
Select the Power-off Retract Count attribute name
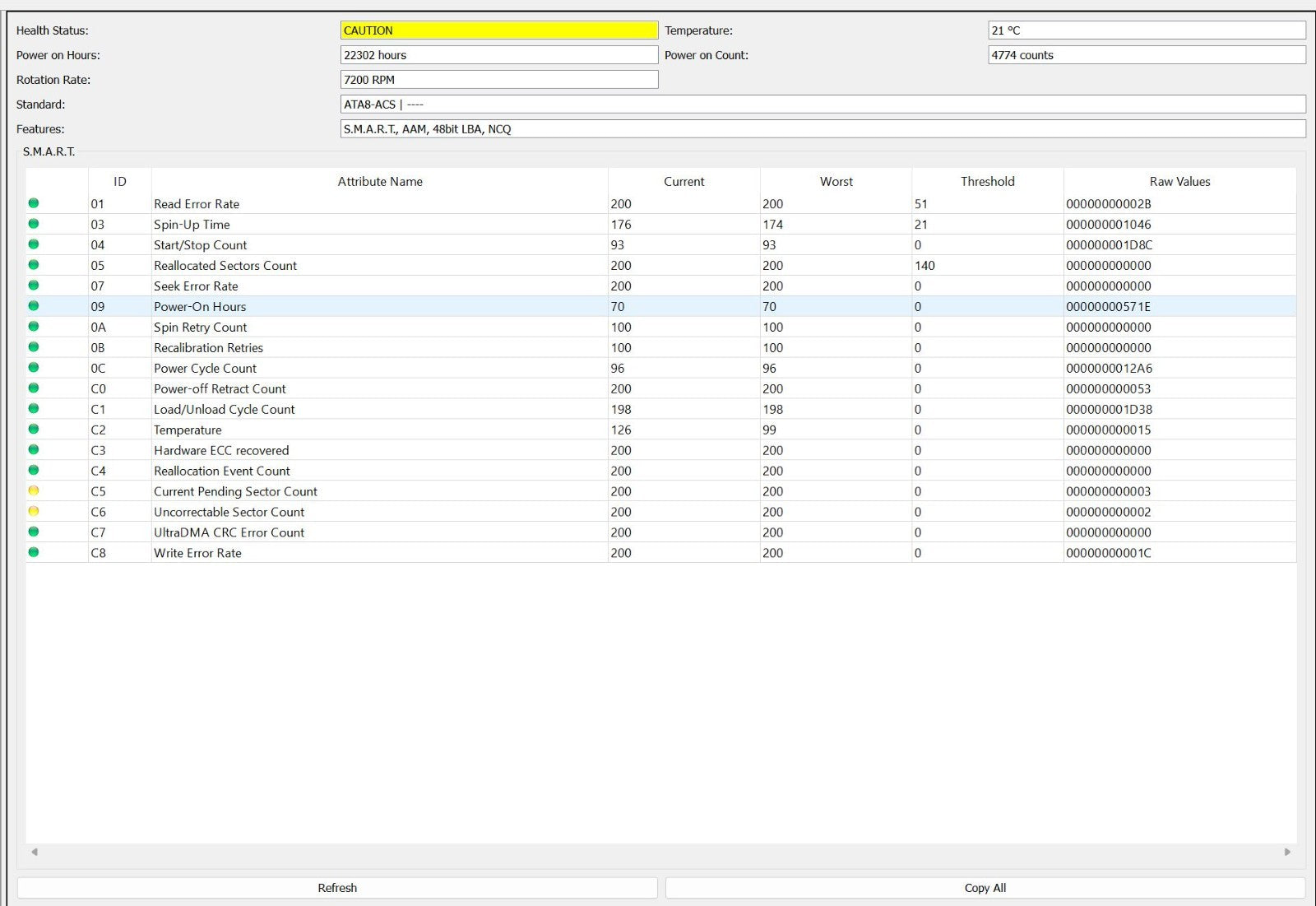(x=220, y=389)
